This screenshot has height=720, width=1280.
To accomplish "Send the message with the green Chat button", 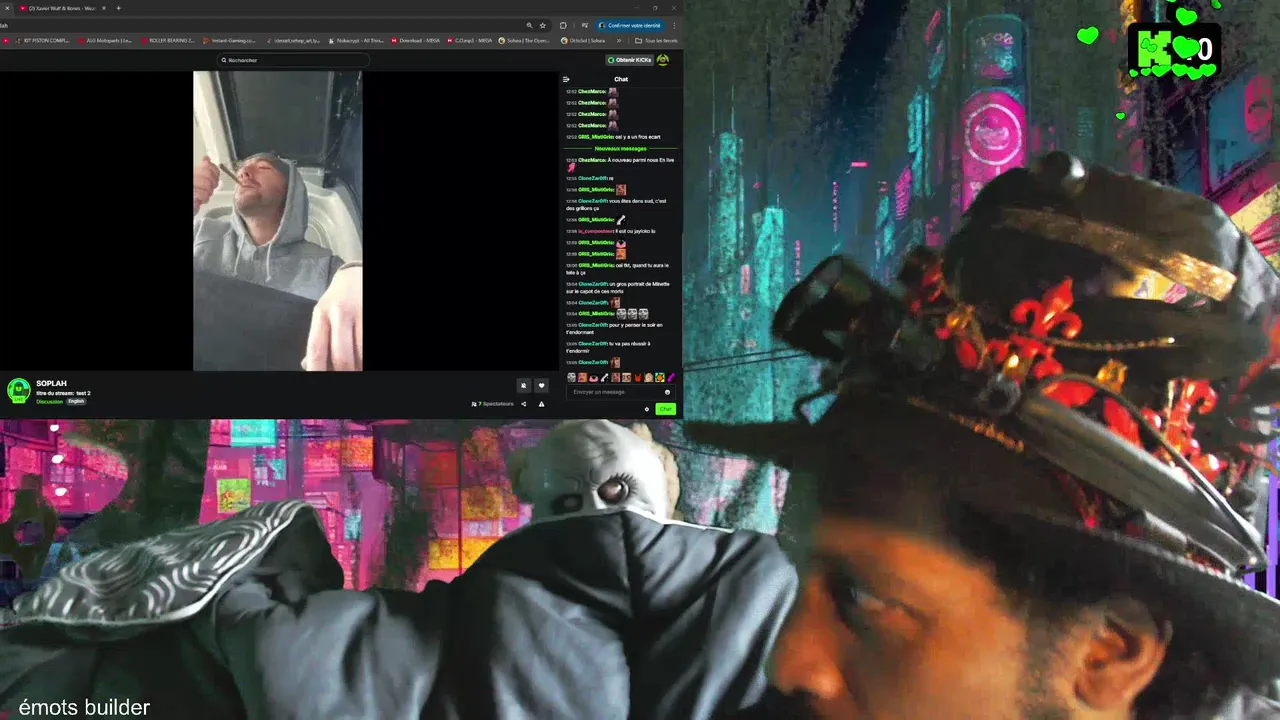I will 666,409.
